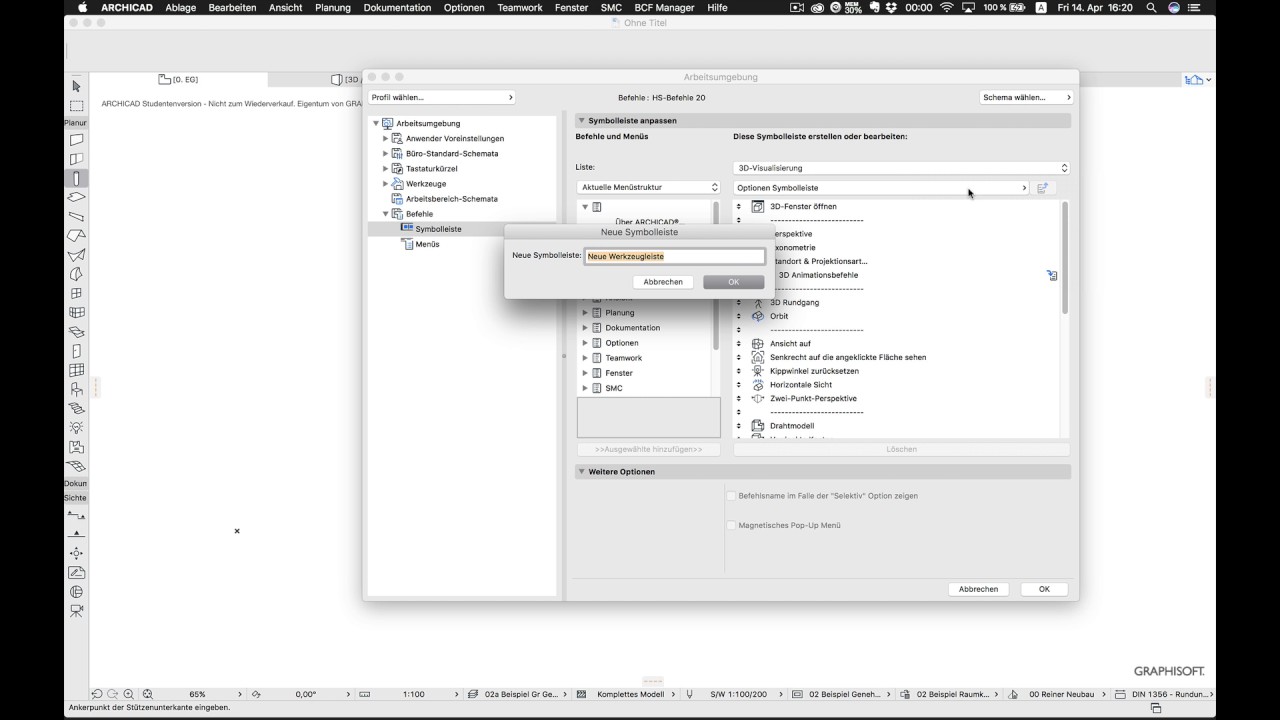The height and width of the screenshot is (720, 1280).
Task: Select Menüs in the Befehle tree
Action: tap(427, 244)
